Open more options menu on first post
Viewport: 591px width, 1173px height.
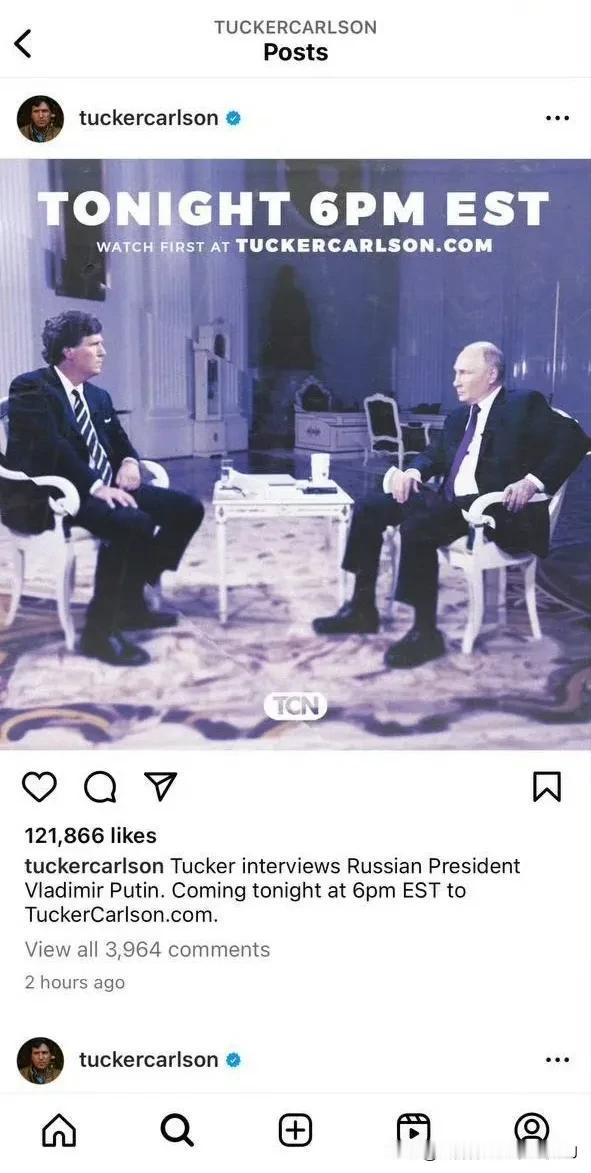[x=557, y=118]
